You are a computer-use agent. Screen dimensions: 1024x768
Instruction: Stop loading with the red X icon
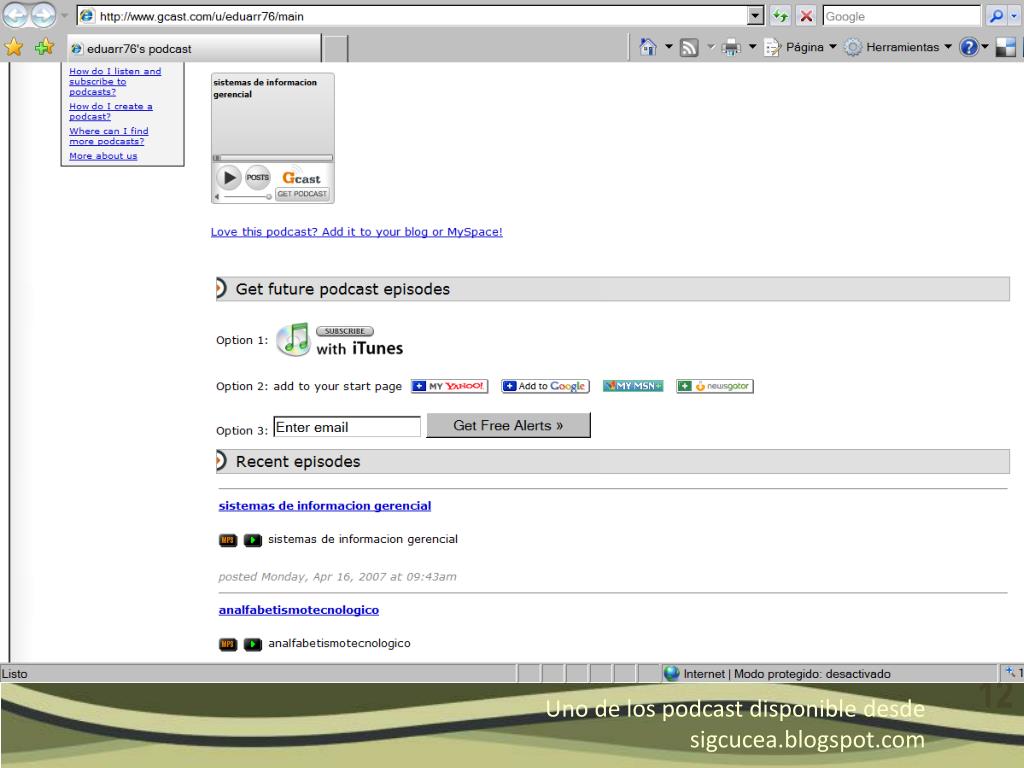pos(807,16)
